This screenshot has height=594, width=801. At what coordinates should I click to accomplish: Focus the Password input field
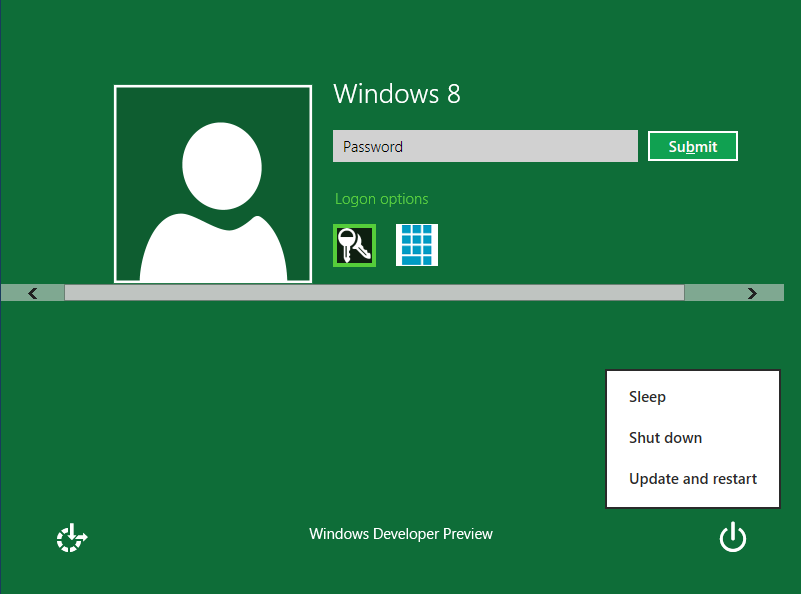point(485,146)
